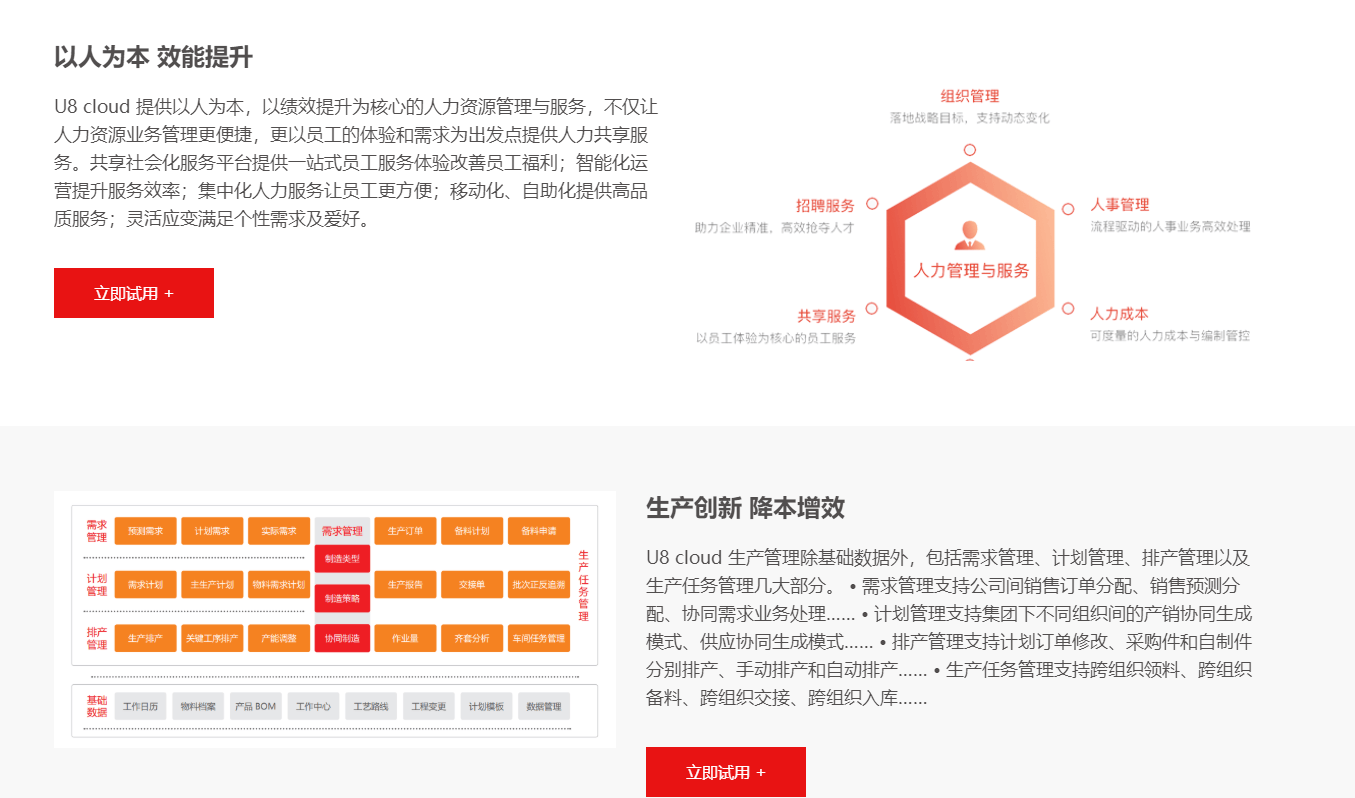Click the 物料档案 gray block
Viewport: 1355px width, 798px height.
tap(198, 706)
